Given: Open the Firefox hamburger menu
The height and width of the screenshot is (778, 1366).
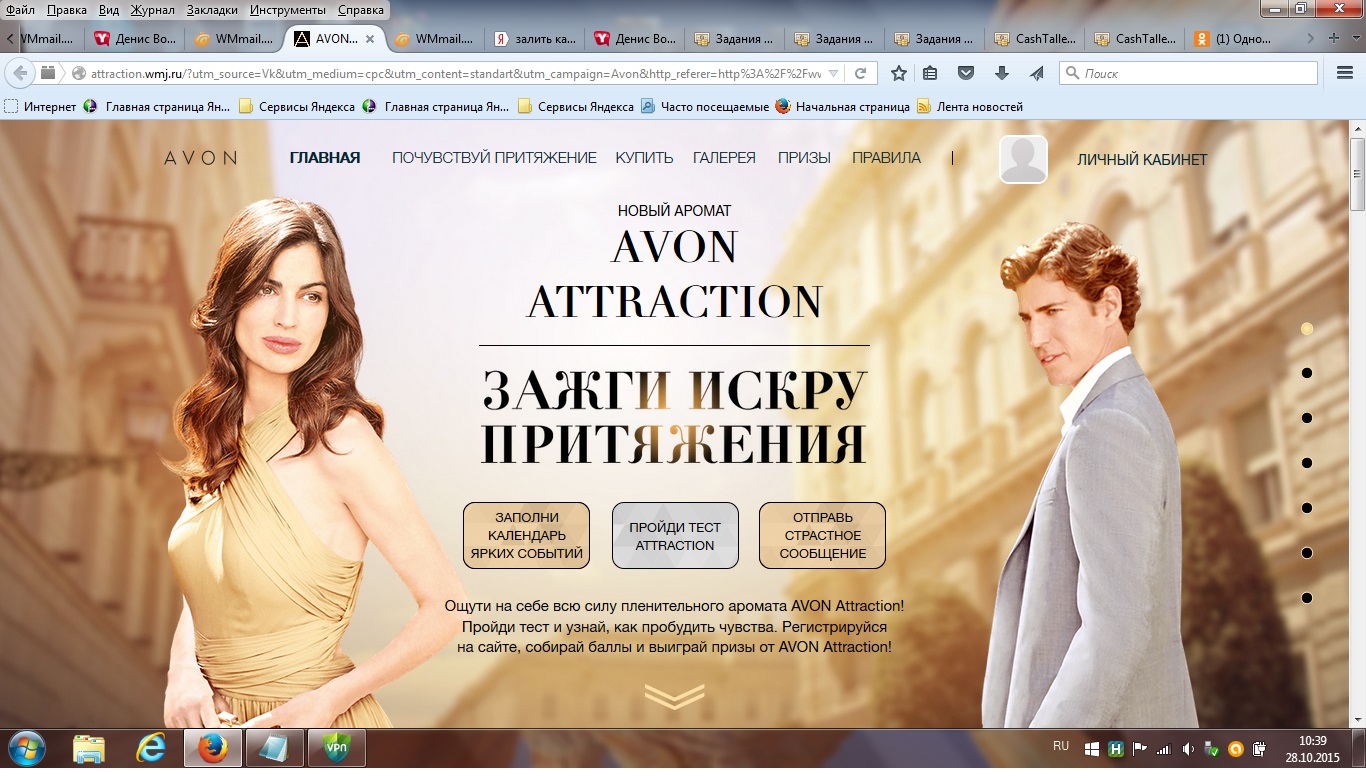Looking at the screenshot, I should [x=1345, y=73].
